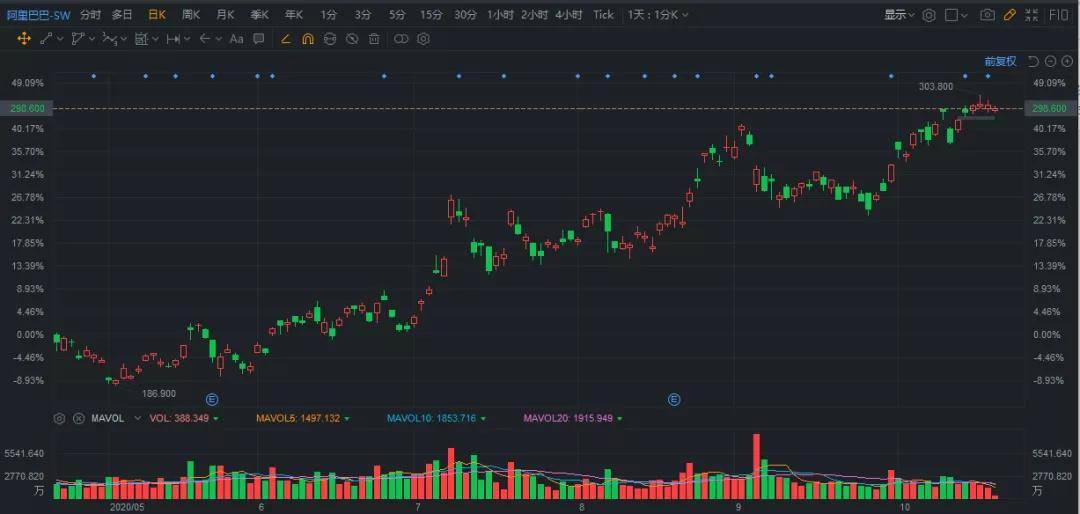Click the text annotation Aa tool

pyautogui.click(x=236, y=39)
